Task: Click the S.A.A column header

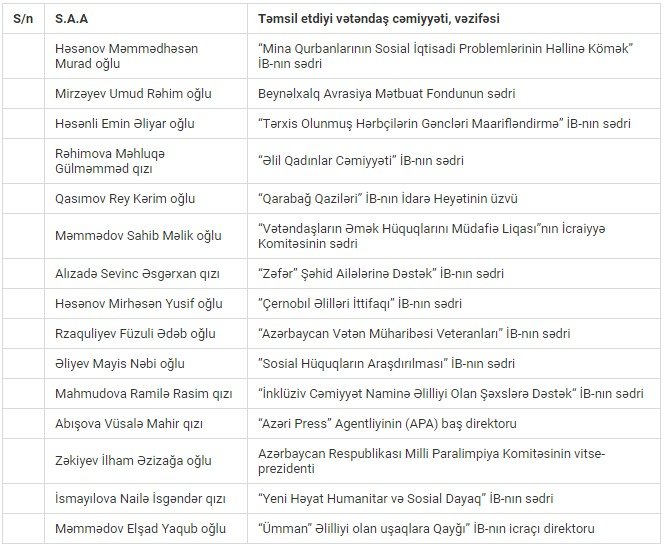Action: (76, 19)
